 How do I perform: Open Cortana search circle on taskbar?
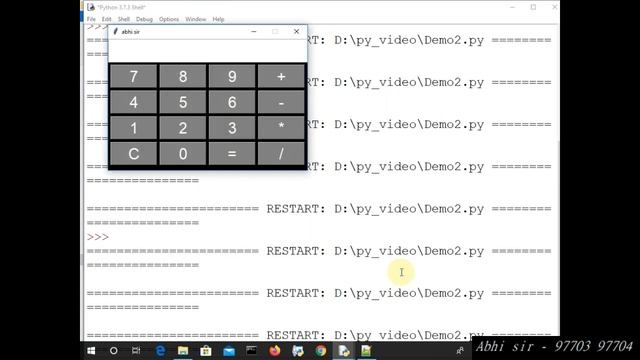(114, 351)
